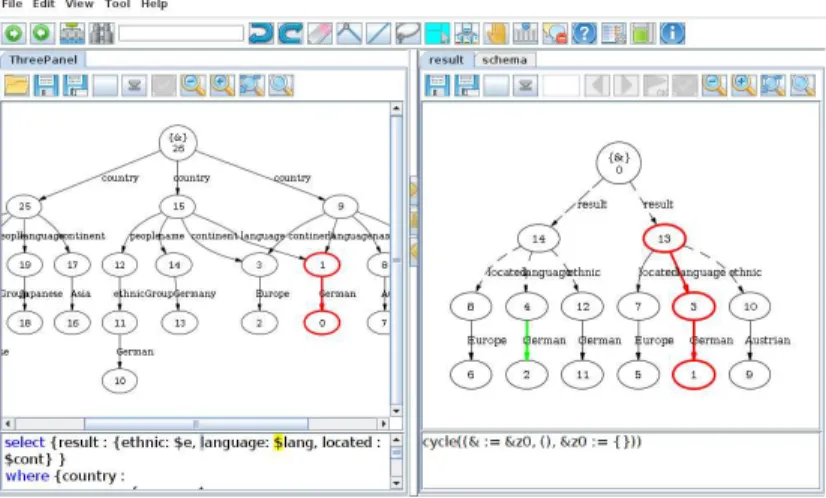This screenshot has width=826, height=498.
Task: Click the network computers layout icon
Action: [x=467, y=33]
